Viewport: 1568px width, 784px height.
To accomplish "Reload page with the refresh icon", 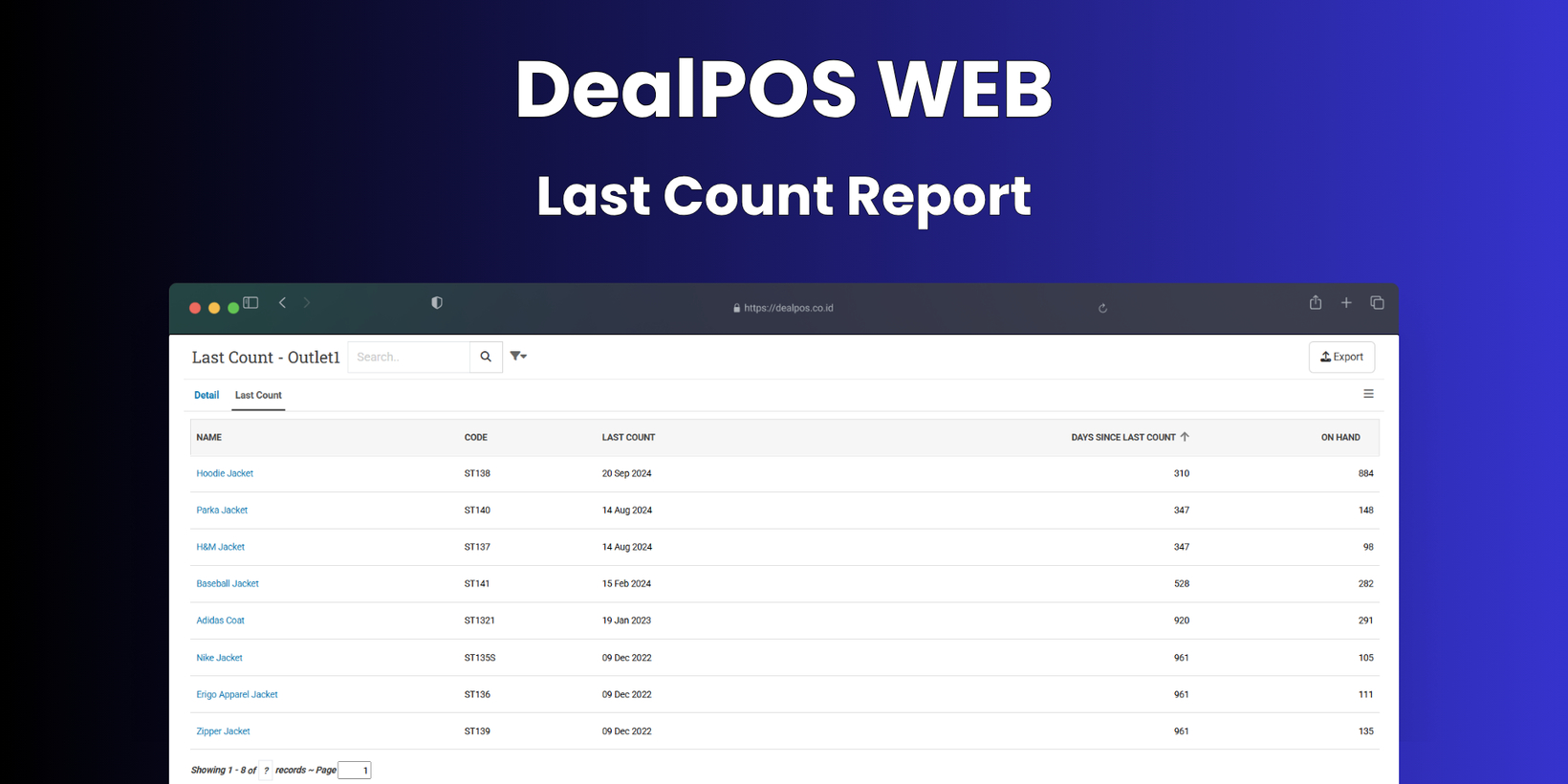I will (1102, 308).
